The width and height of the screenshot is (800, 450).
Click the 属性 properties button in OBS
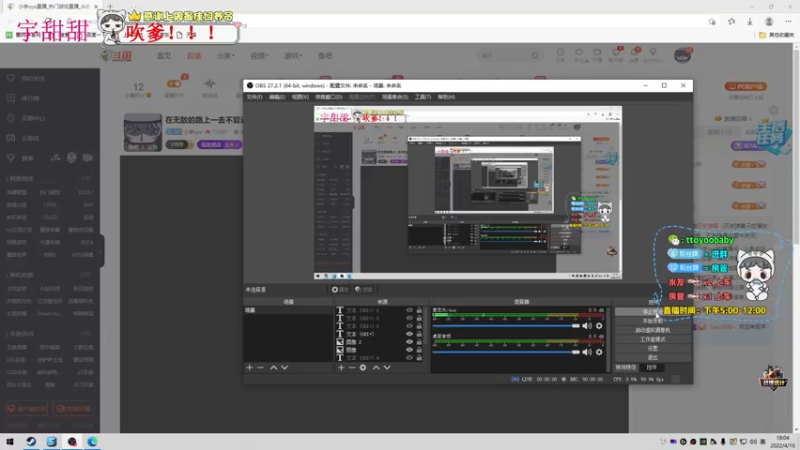point(340,290)
